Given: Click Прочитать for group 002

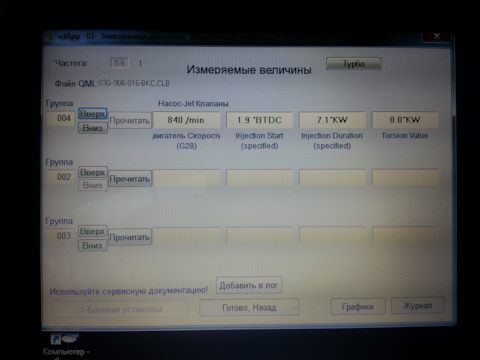Looking at the screenshot, I should (x=130, y=179).
